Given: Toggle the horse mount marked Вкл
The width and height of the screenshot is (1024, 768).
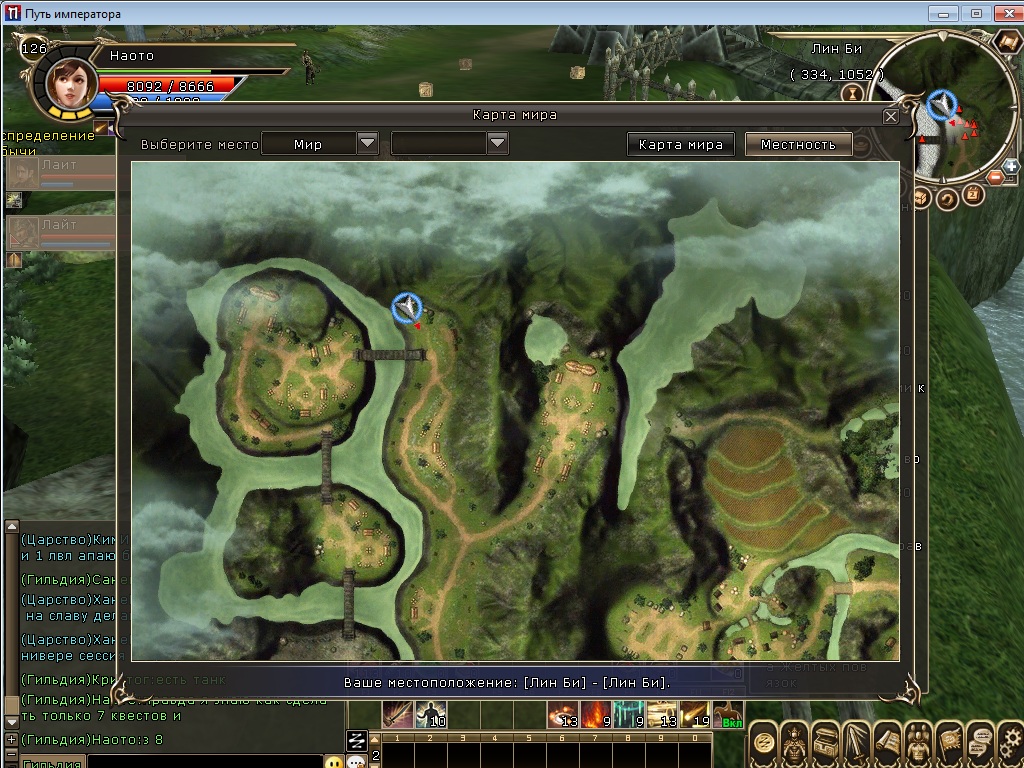Looking at the screenshot, I should 728,714.
